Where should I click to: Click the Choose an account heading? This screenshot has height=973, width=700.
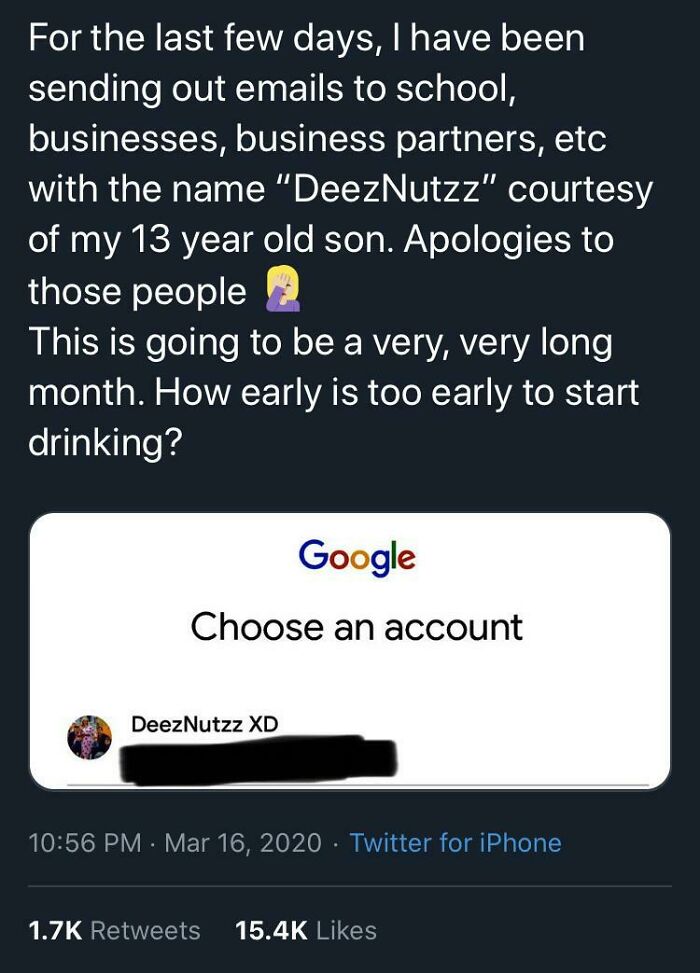tap(356, 626)
